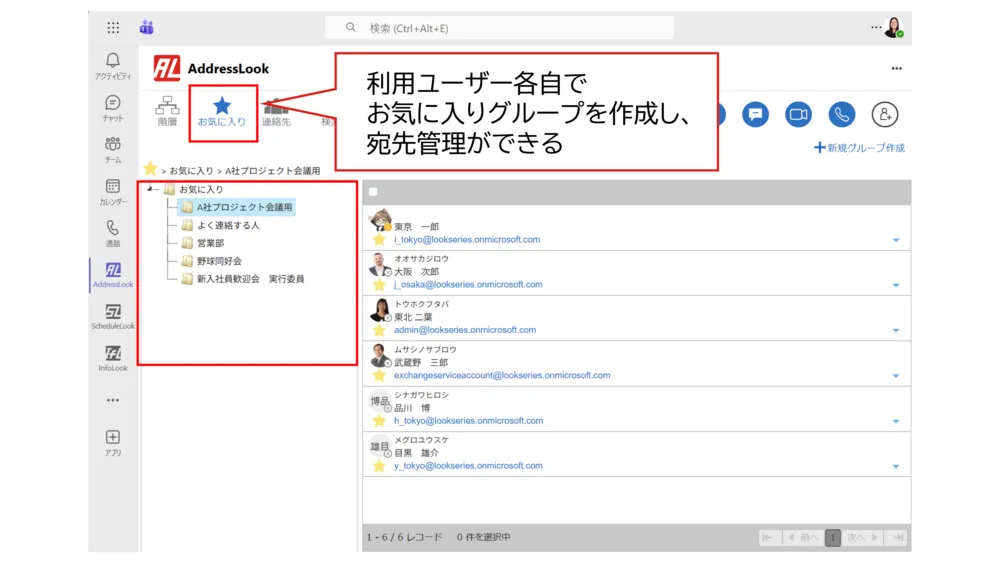Image resolution: width=1000 pixels, height=563 pixels.
Task: Open the AddressLook sidebar app
Action: (113, 275)
